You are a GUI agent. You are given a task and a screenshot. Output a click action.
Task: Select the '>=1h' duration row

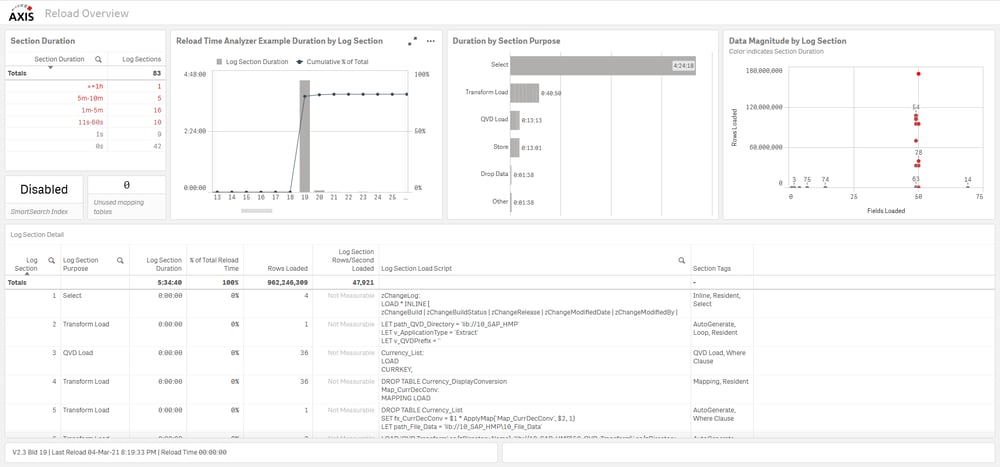[x=84, y=86]
